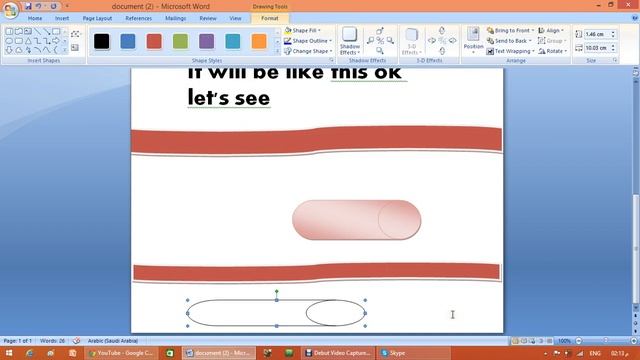Apply the orange shape style
The width and height of the screenshot is (640, 360).
(x=259, y=41)
